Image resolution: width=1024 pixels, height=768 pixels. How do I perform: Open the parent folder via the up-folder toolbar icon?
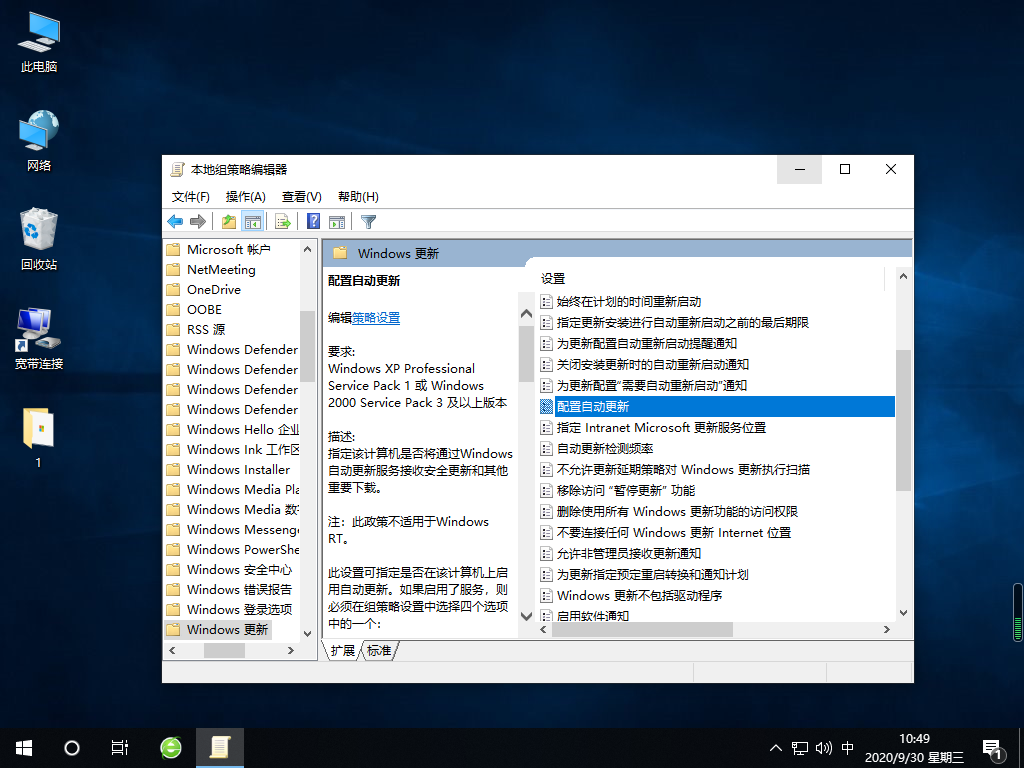(x=229, y=221)
